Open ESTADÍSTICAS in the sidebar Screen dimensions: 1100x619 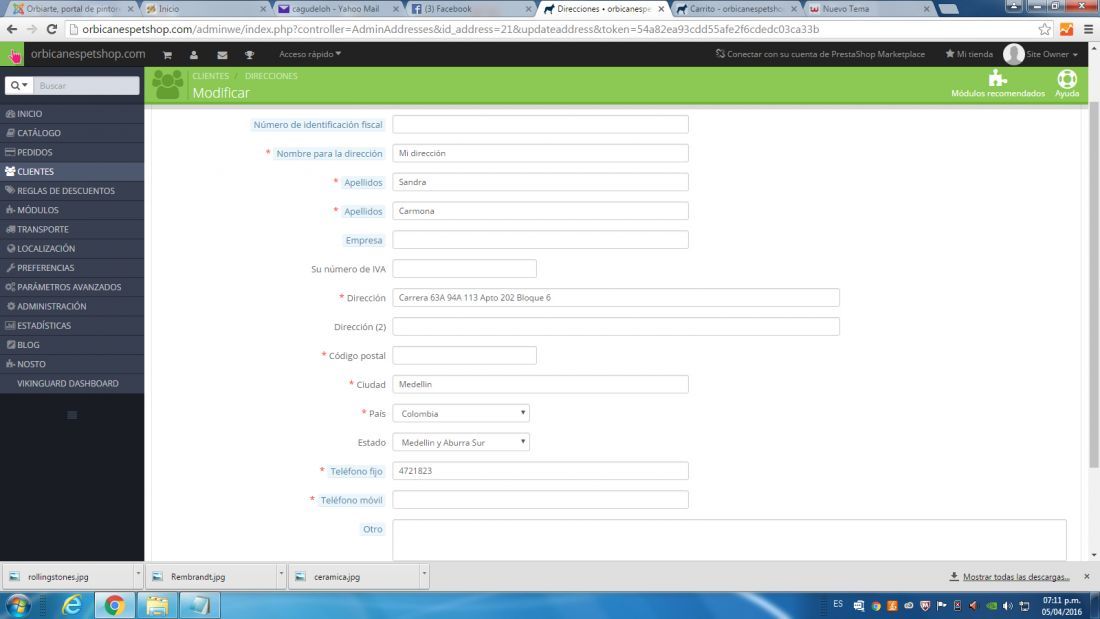(x=72, y=326)
